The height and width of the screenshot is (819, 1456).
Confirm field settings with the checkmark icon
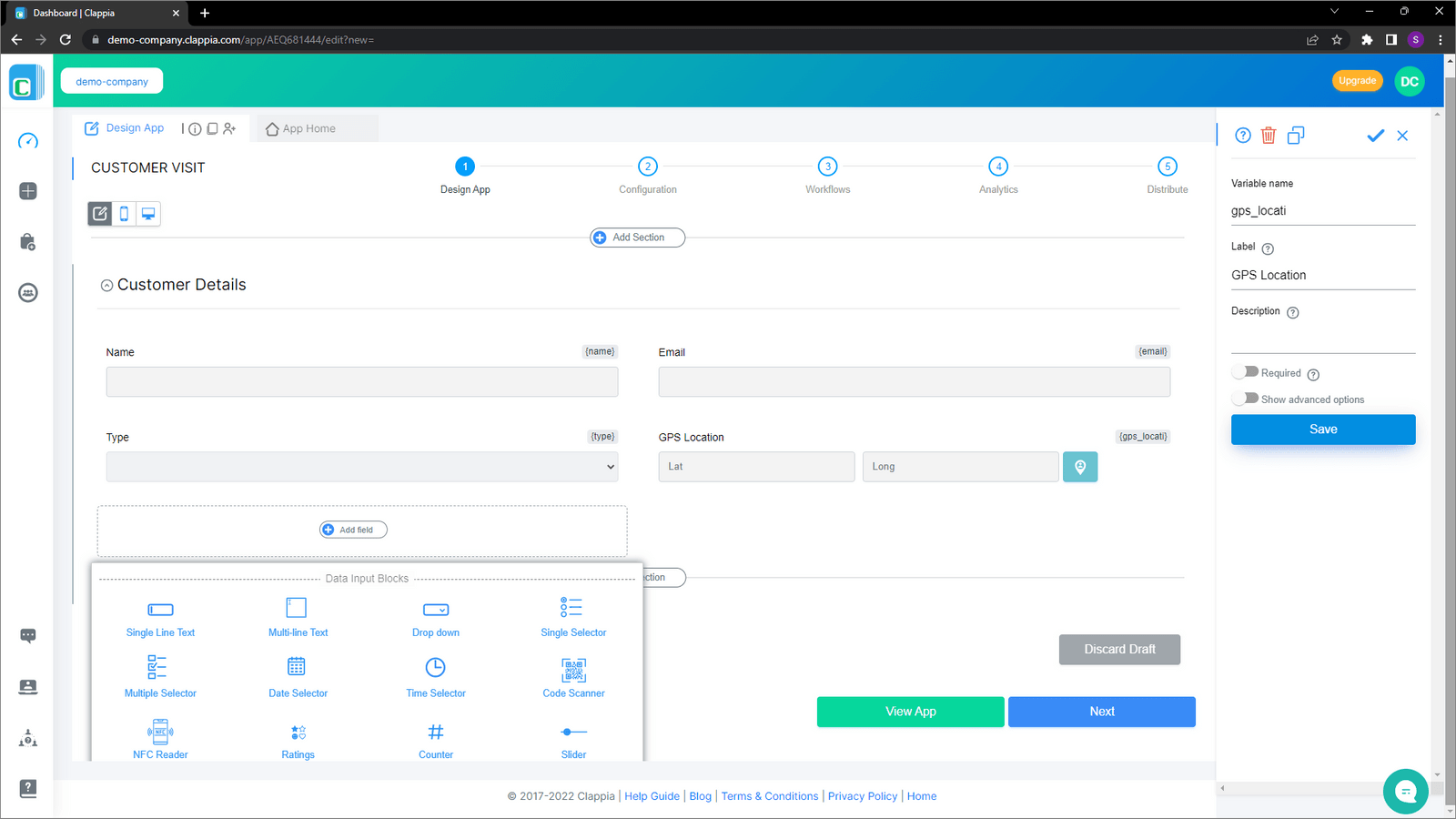[x=1375, y=135]
